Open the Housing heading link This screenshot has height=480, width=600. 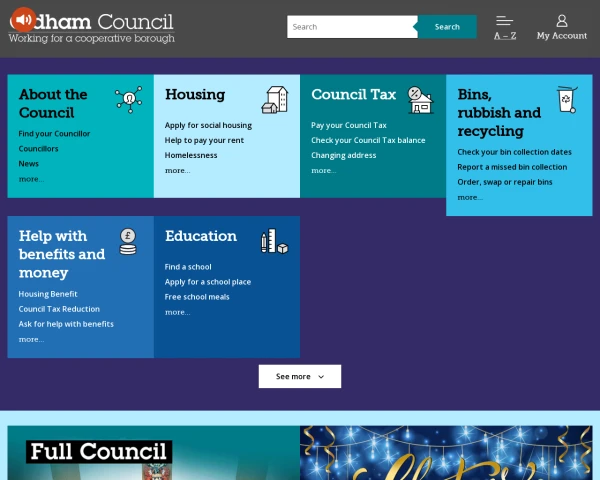coord(195,94)
